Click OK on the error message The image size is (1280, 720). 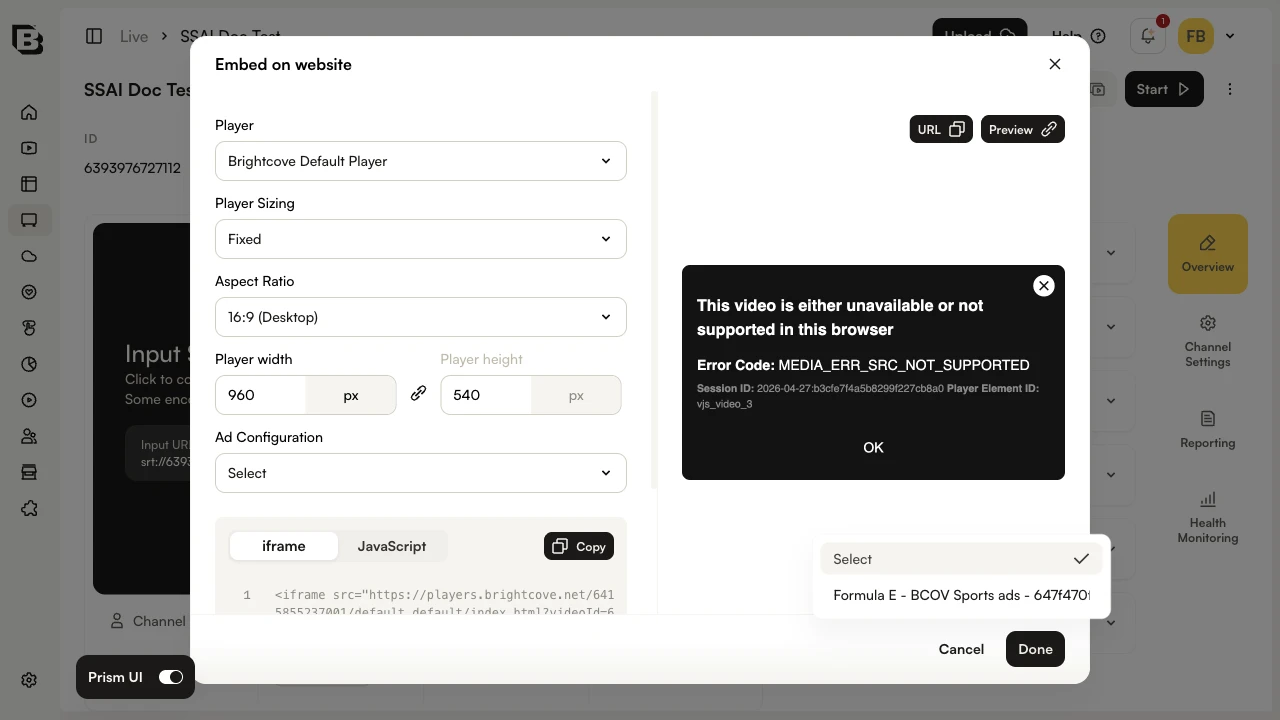pyautogui.click(x=873, y=447)
